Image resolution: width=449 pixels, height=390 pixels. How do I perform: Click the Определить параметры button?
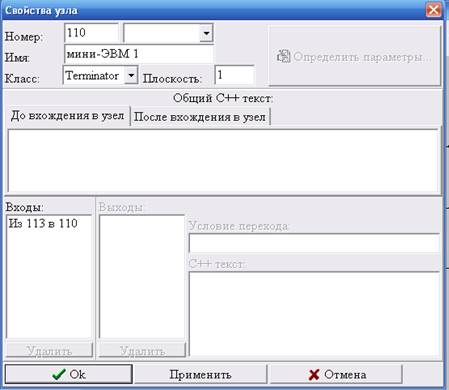(x=355, y=56)
